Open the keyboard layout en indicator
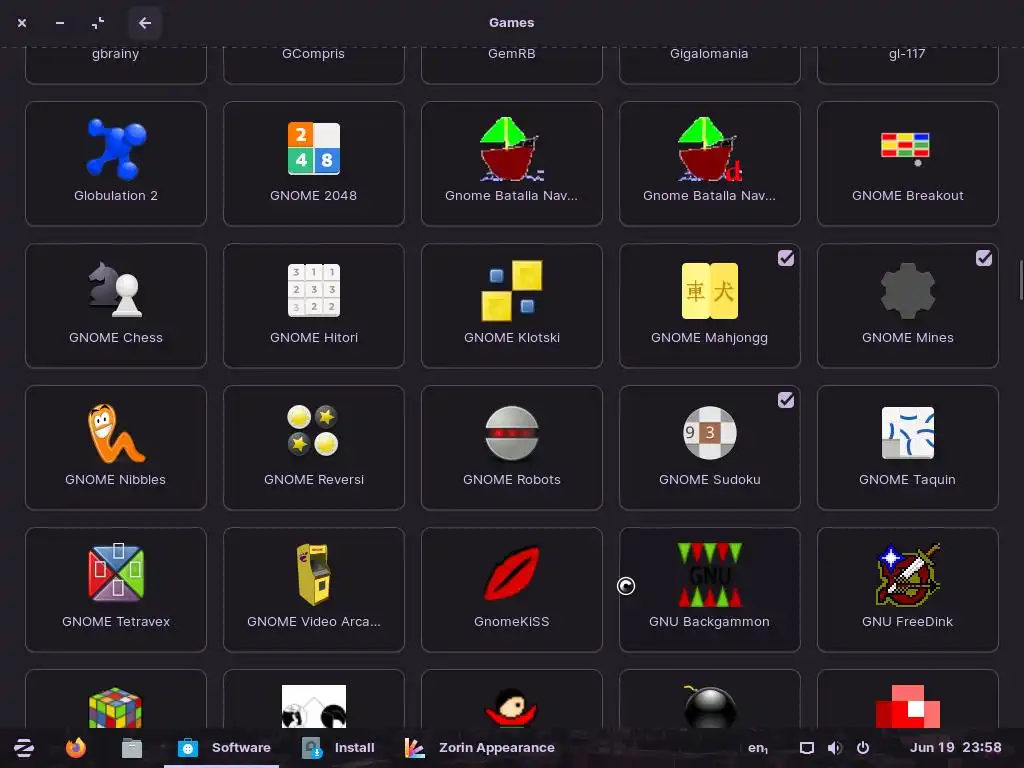The height and width of the screenshot is (768, 1024). click(x=758, y=748)
